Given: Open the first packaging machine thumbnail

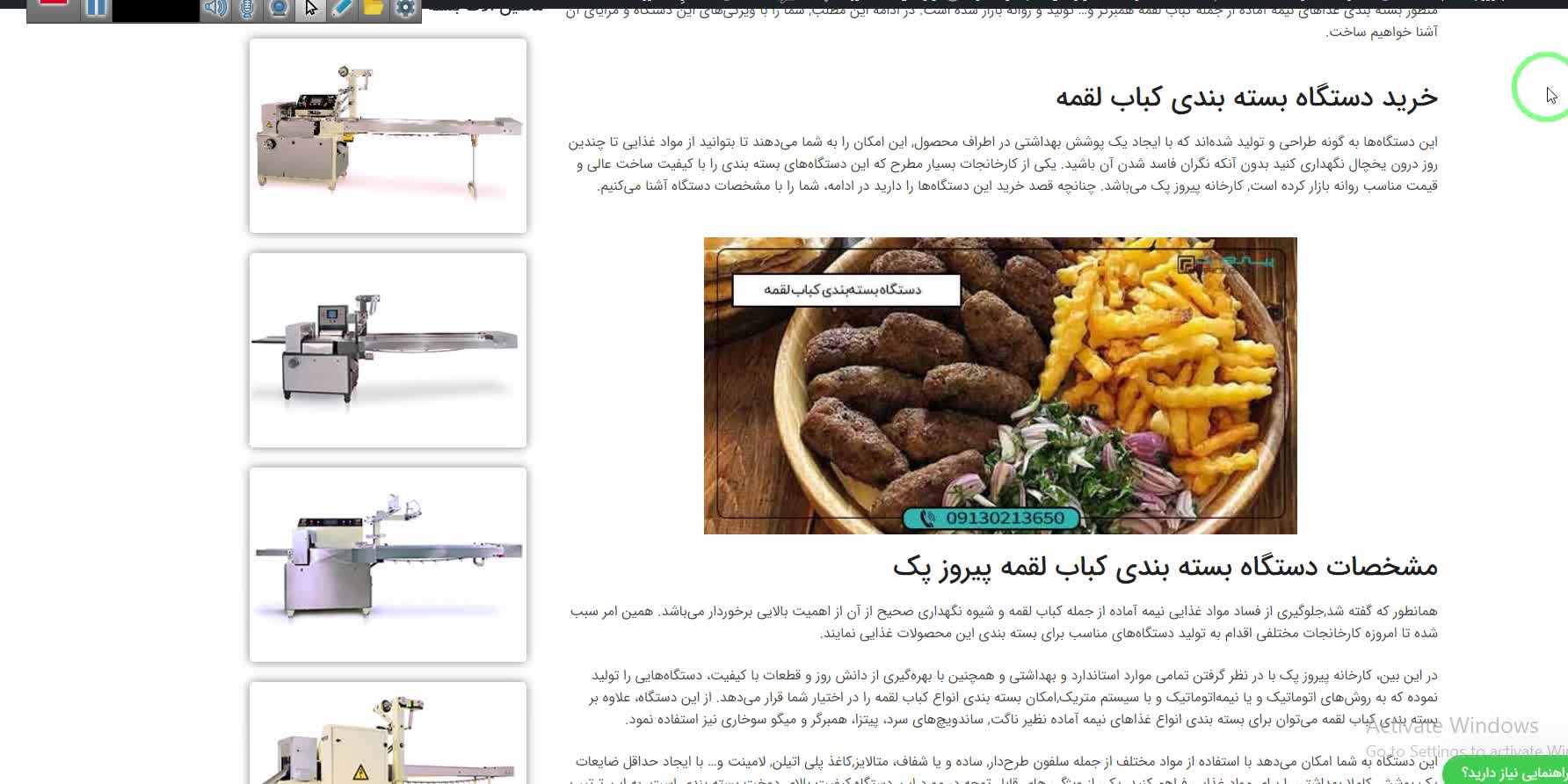Looking at the screenshot, I should click(x=388, y=135).
